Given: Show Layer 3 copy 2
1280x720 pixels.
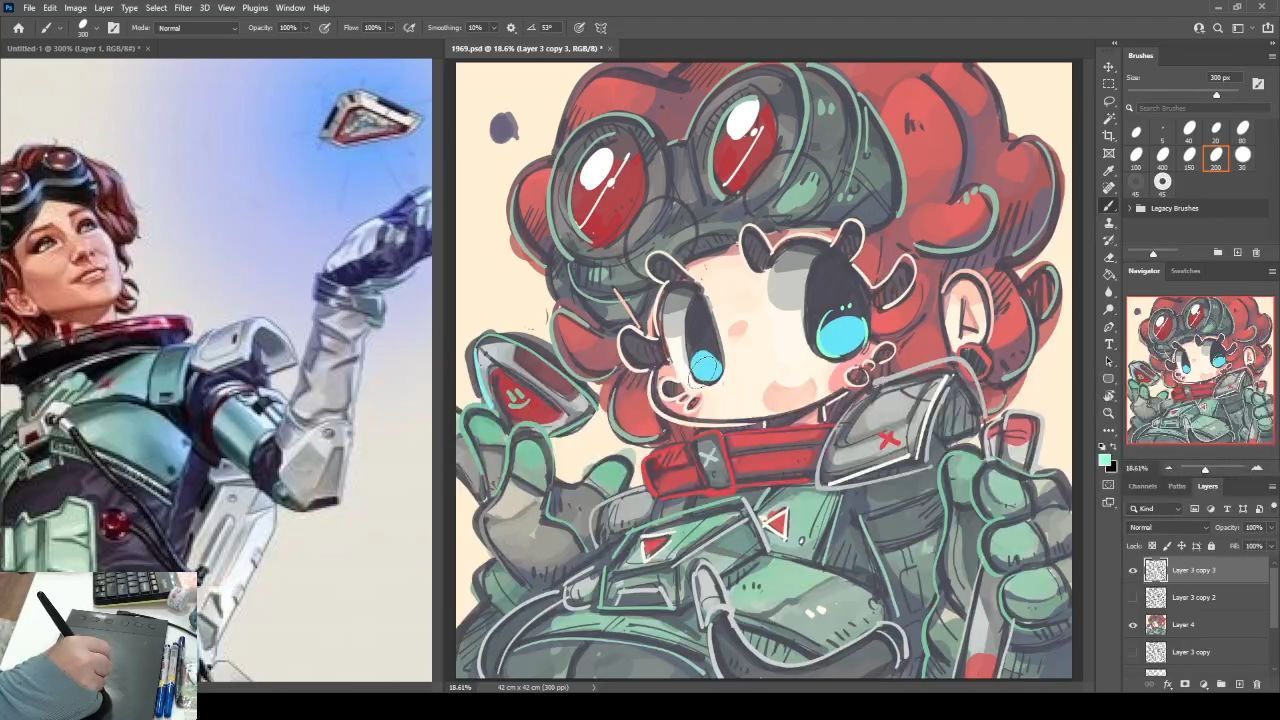Looking at the screenshot, I should click(1133, 597).
